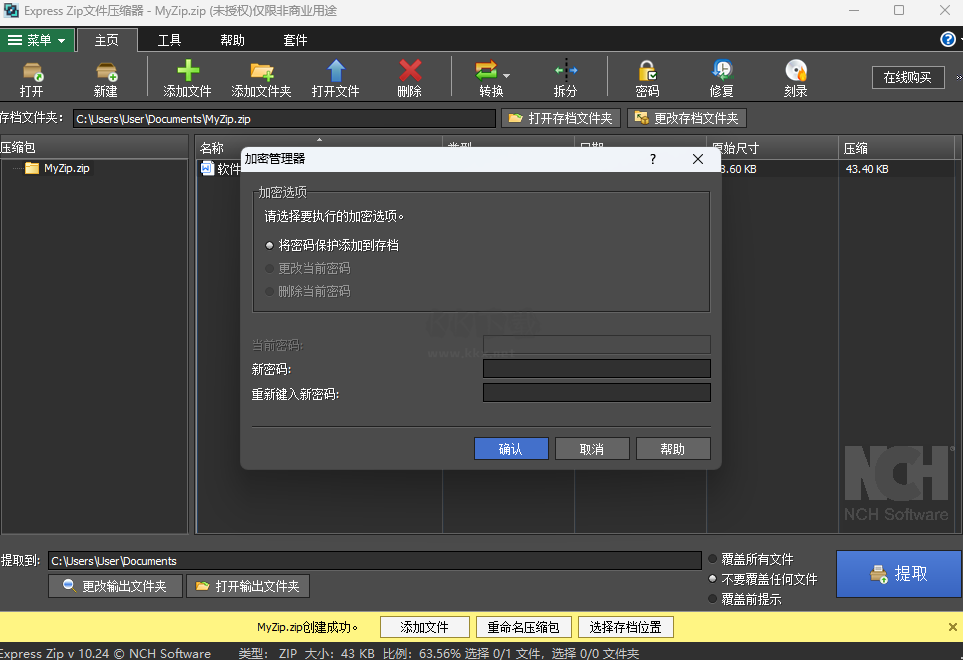Open the green 菜单 menu
This screenshot has height=660, width=963.
pos(37,40)
